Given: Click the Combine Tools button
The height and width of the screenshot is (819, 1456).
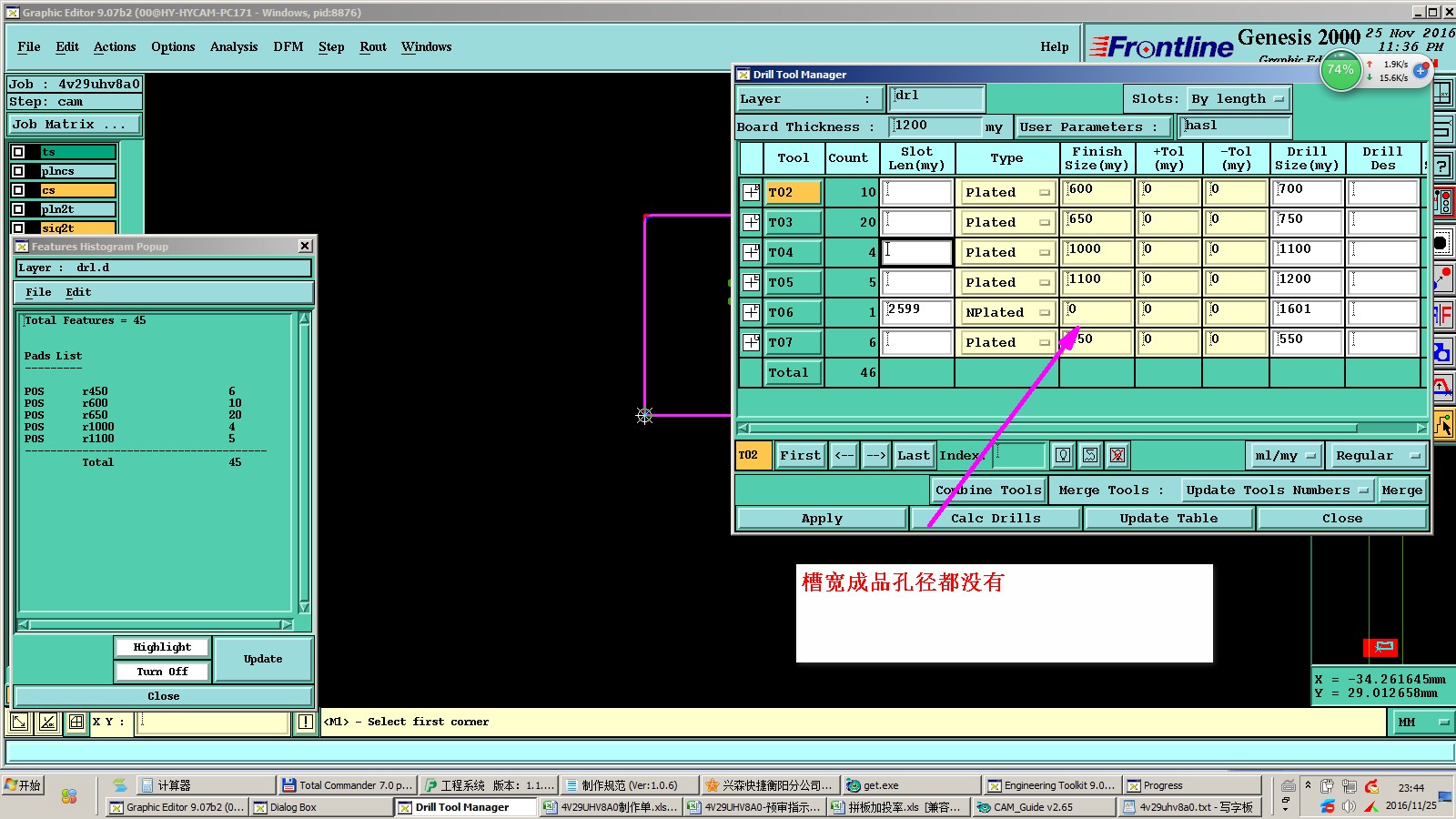Looking at the screenshot, I should click(x=988, y=490).
